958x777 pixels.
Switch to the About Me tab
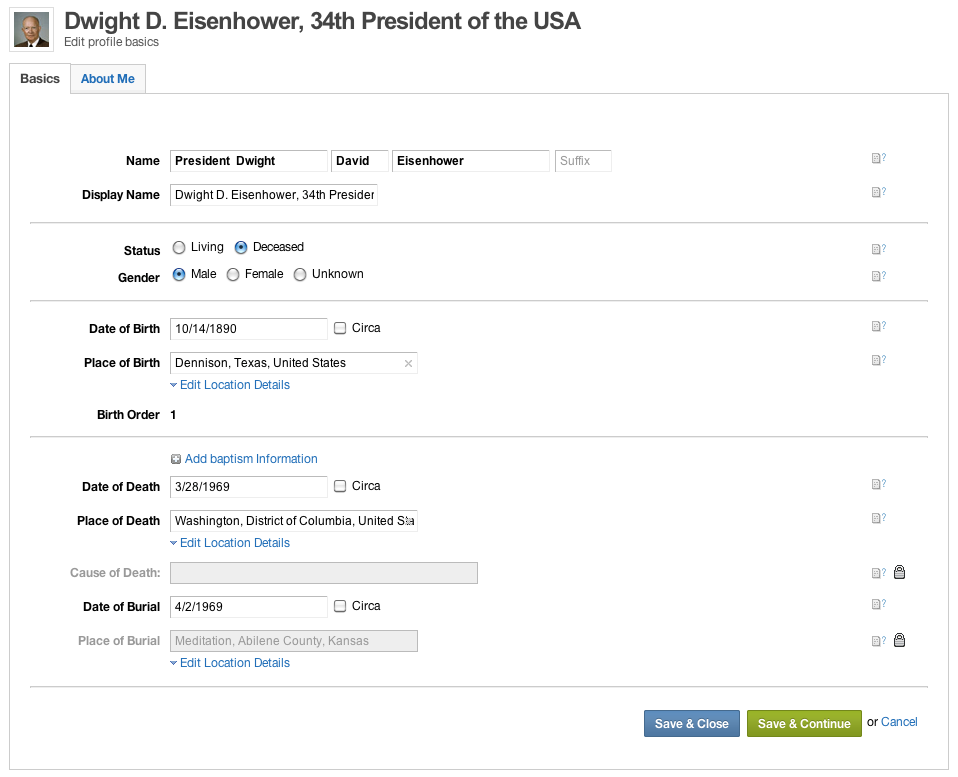tap(108, 79)
